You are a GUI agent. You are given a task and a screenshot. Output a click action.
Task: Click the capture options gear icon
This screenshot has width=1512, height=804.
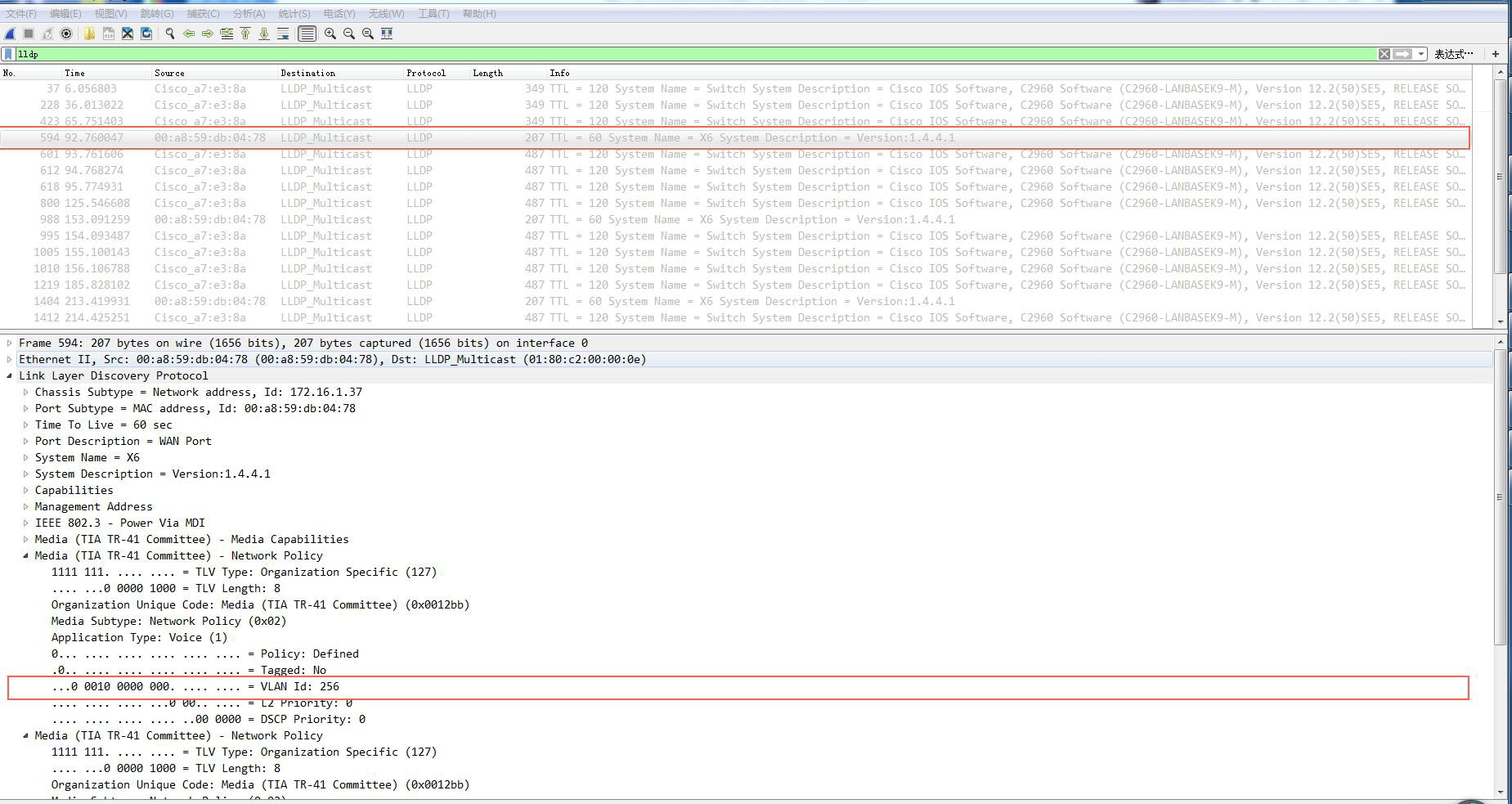click(66, 34)
